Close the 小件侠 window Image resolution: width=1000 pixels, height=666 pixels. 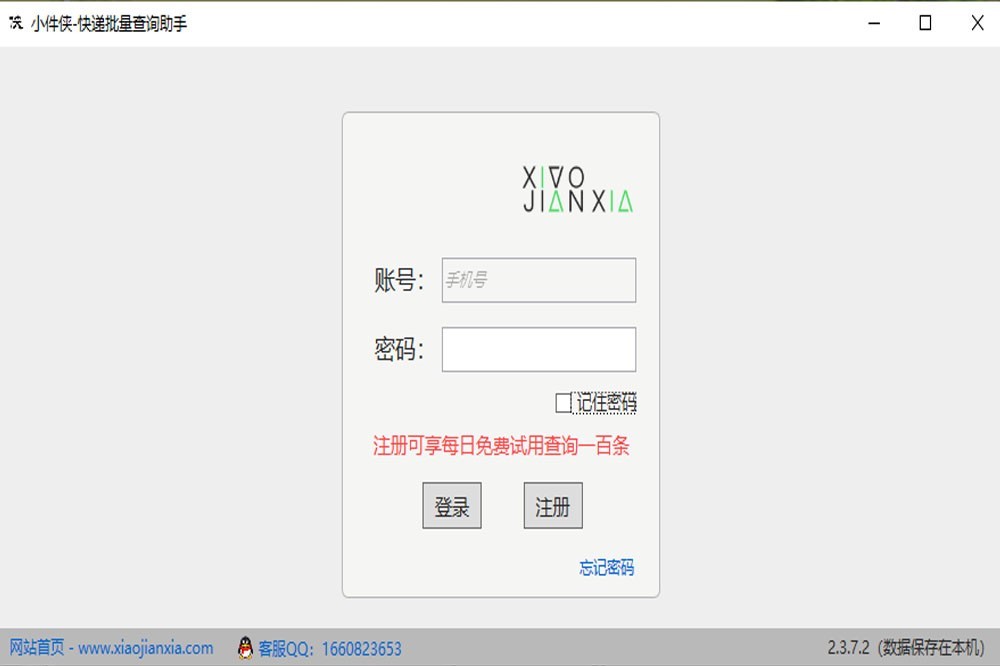coord(977,23)
